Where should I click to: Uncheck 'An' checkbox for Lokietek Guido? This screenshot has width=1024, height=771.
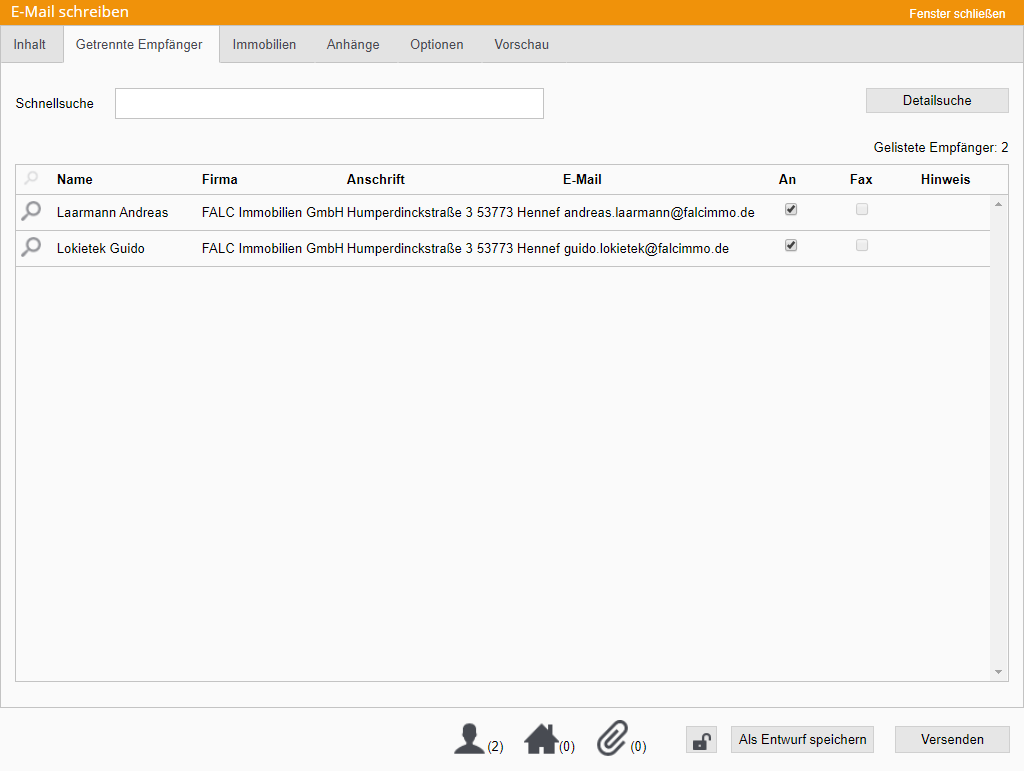791,245
